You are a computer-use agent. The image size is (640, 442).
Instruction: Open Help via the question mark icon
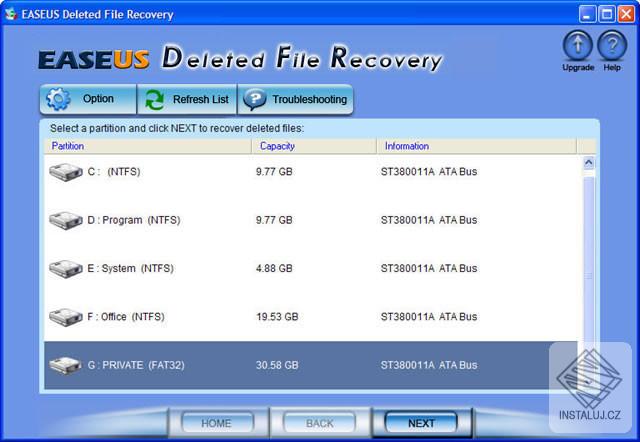click(612, 46)
